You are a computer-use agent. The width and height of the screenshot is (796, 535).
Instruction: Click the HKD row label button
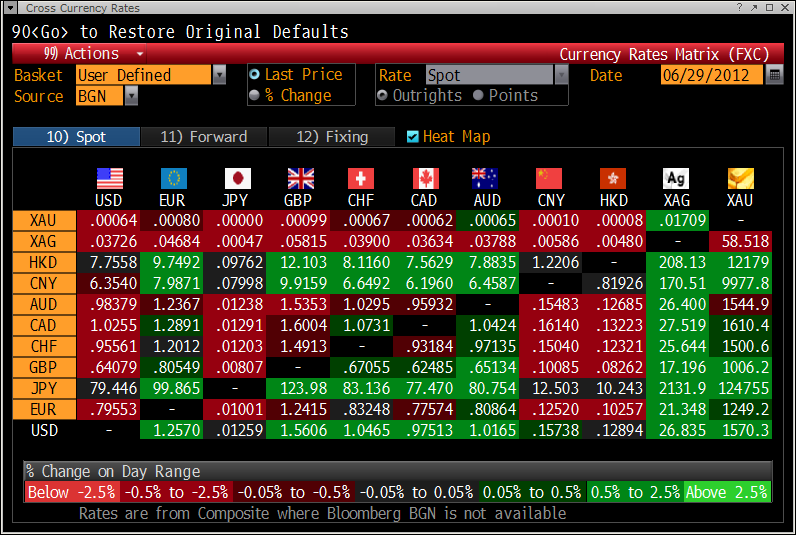point(43,261)
